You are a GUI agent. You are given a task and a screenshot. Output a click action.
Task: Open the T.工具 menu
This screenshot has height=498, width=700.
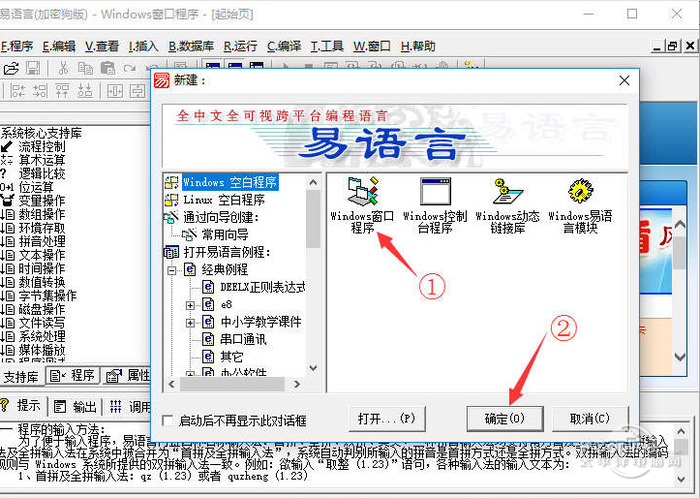pyautogui.click(x=327, y=46)
